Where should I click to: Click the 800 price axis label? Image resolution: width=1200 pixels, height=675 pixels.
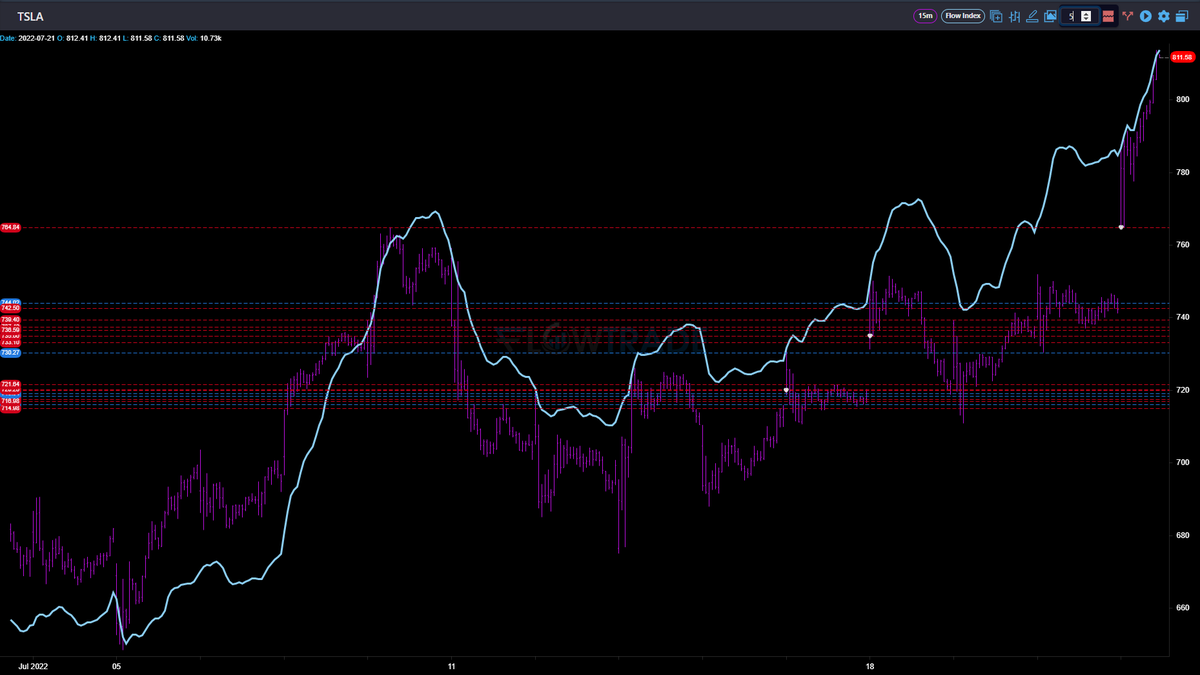(1182, 99)
